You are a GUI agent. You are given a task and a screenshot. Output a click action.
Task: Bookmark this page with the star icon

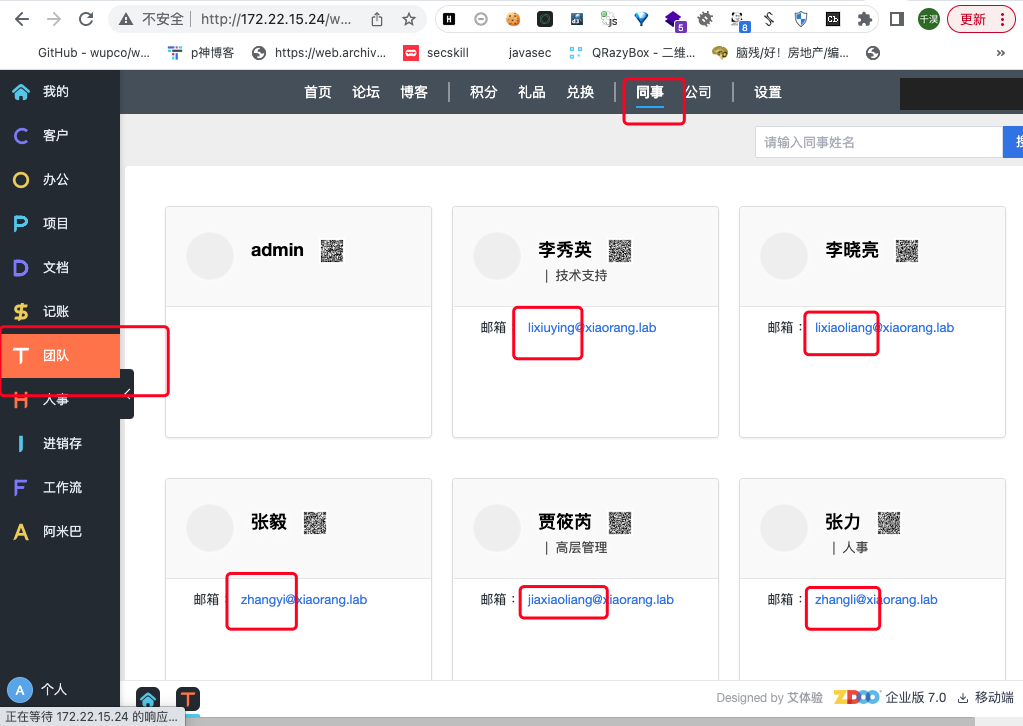pyautogui.click(x=409, y=20)
